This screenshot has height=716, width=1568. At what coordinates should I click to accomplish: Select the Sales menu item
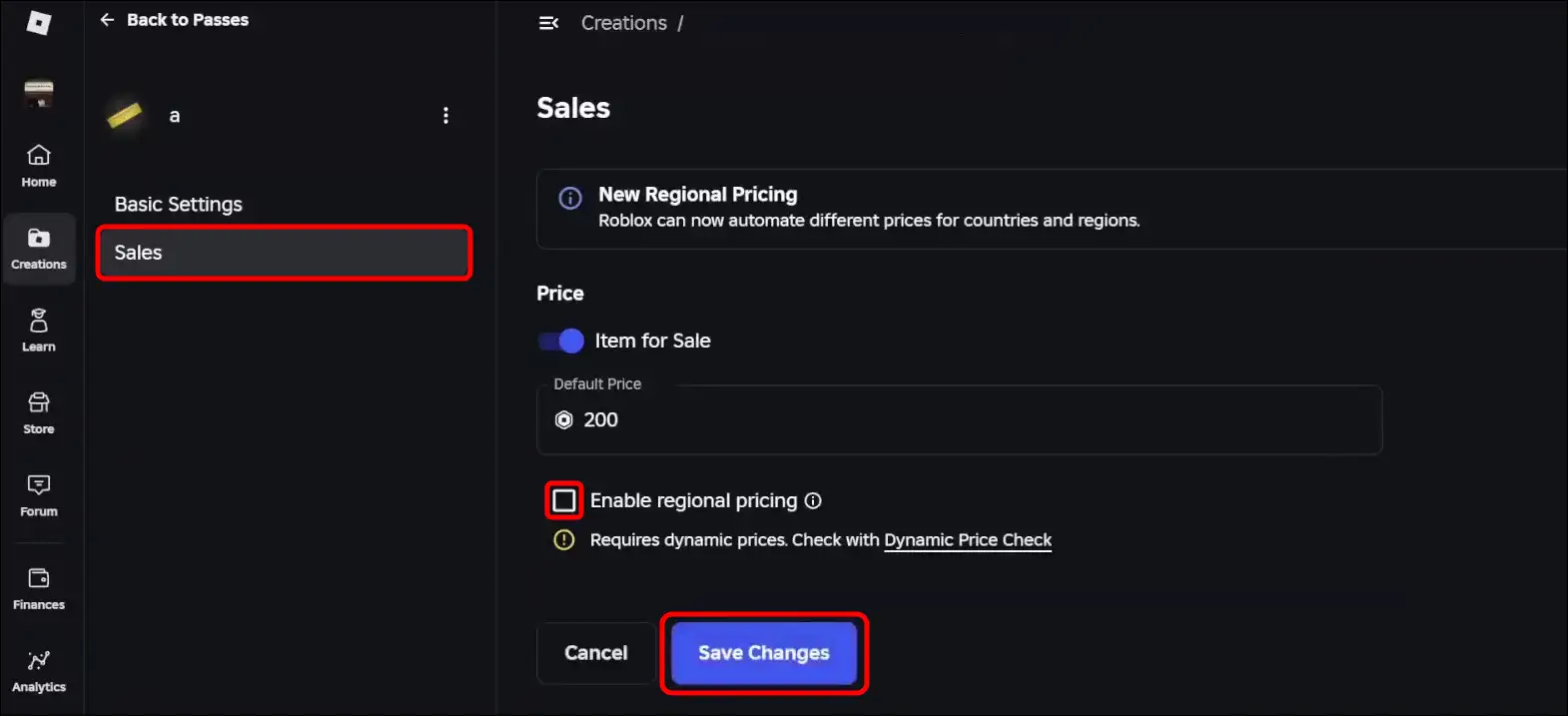139,252
